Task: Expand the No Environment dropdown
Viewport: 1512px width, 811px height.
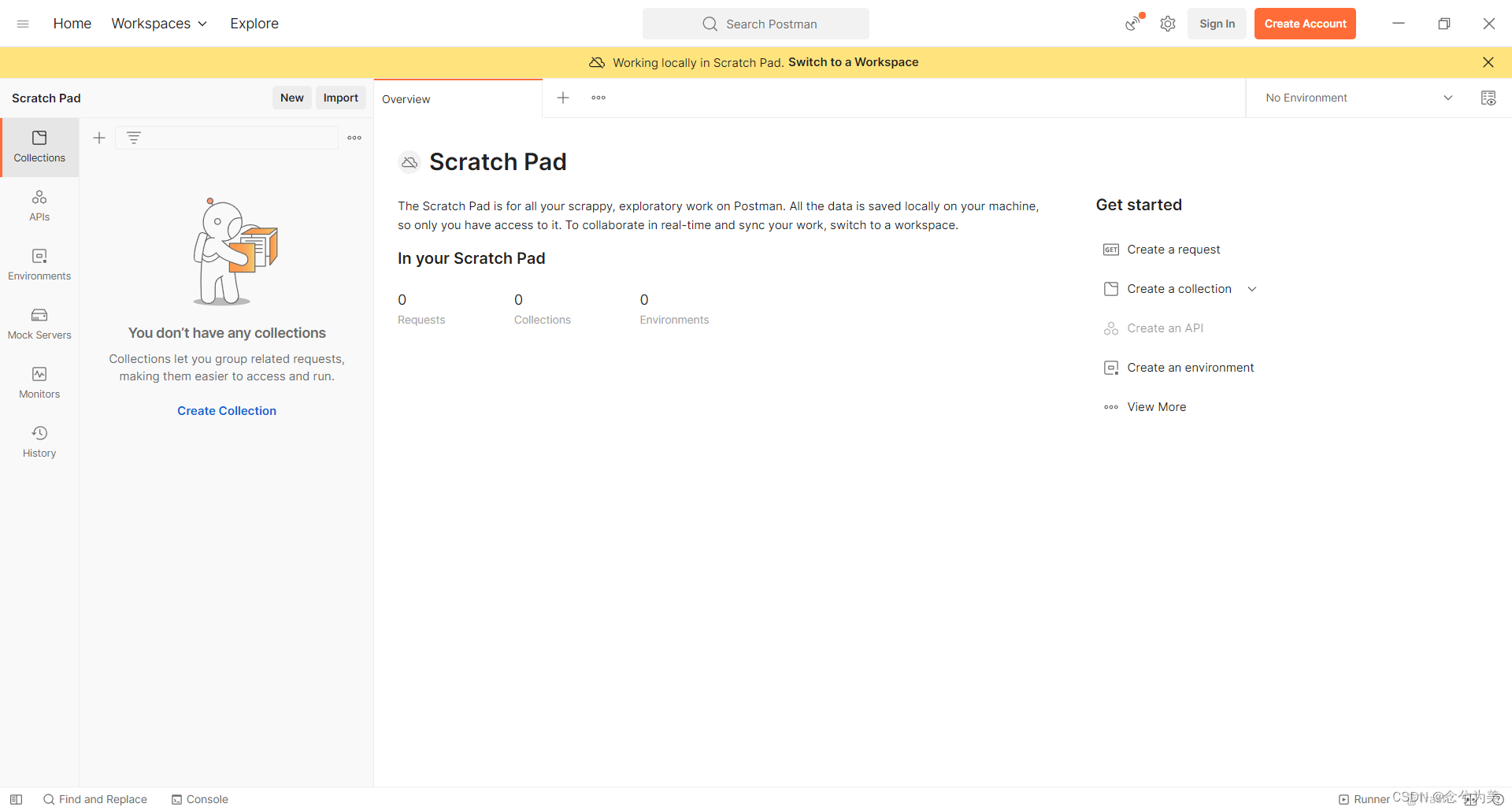Action: pyautogui.click(x=1358, y=98)
